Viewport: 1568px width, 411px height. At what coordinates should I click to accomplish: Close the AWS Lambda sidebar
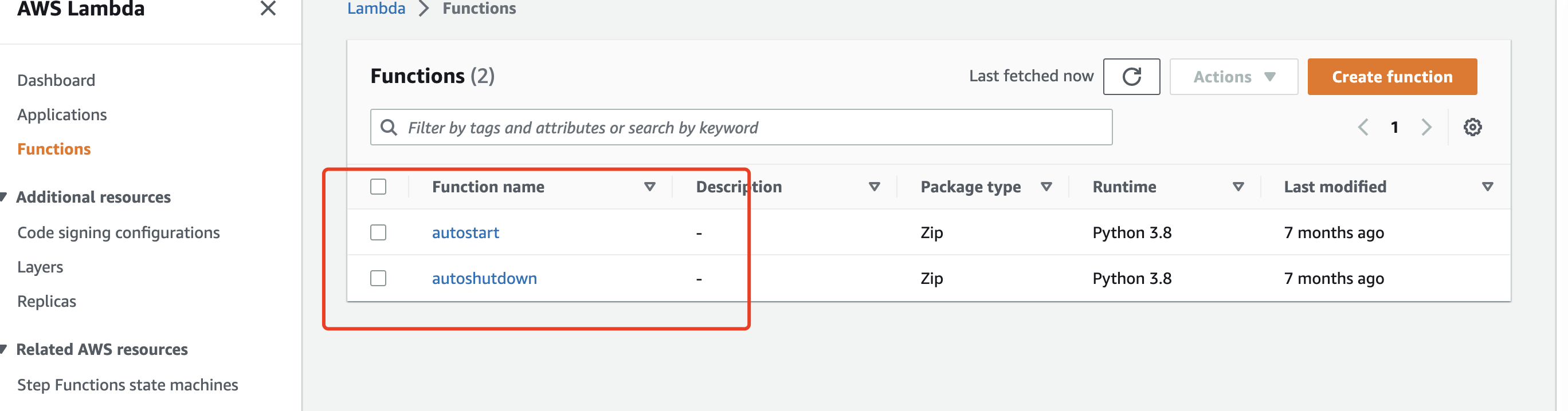(x=268, y=9)
